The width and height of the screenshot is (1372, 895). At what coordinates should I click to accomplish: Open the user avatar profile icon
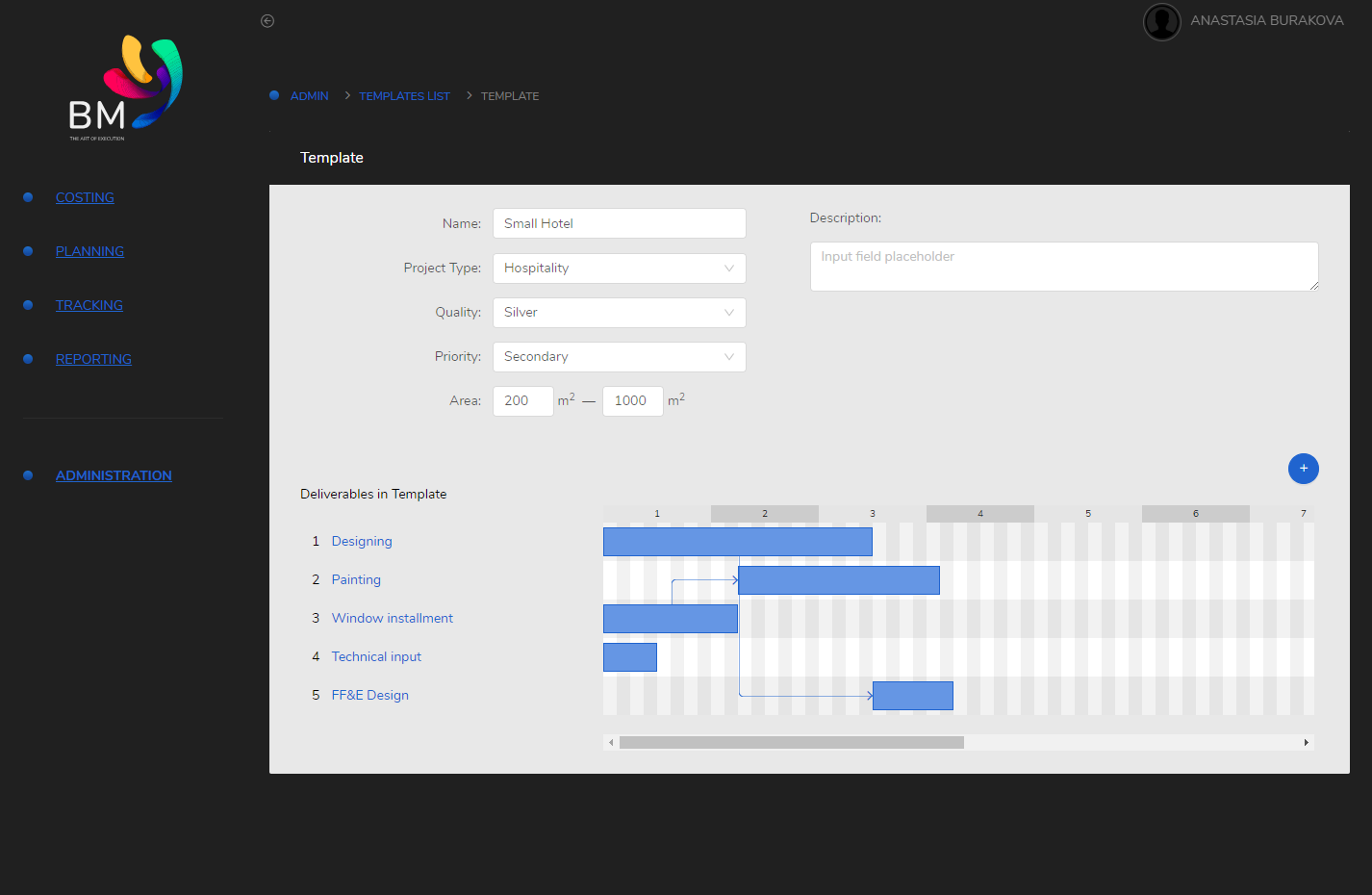[x=1161, y=21]
